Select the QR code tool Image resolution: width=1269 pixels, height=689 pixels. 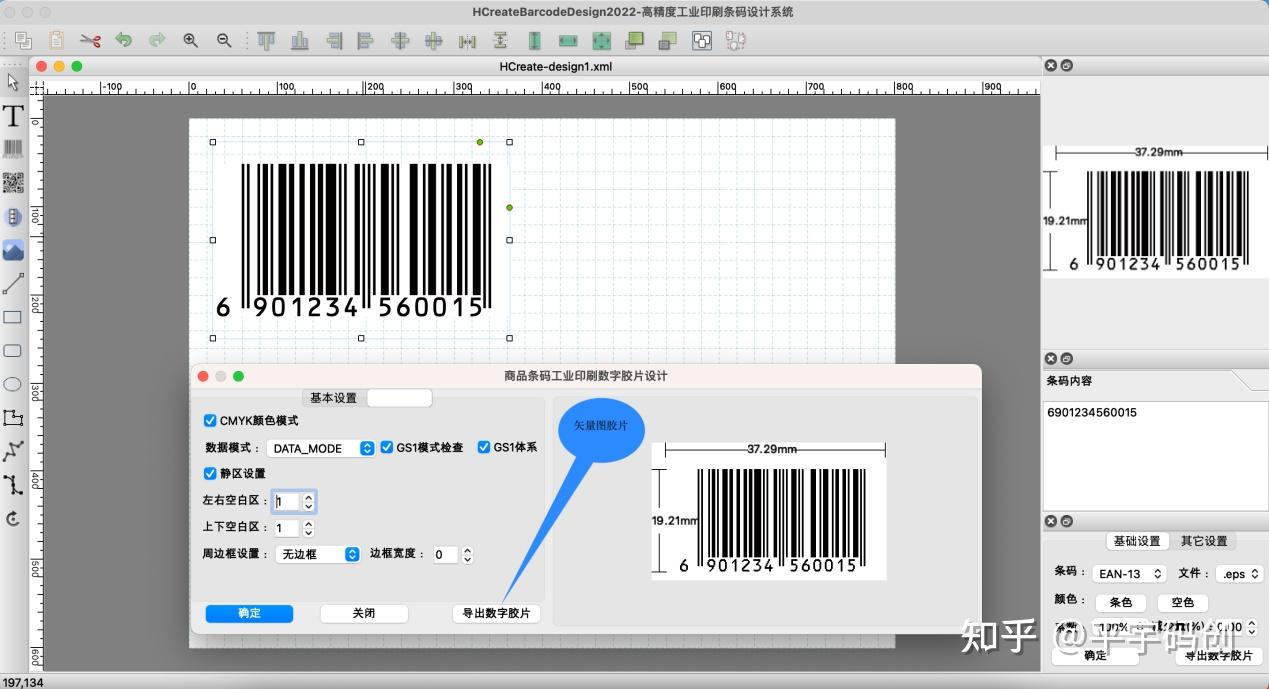13,183
